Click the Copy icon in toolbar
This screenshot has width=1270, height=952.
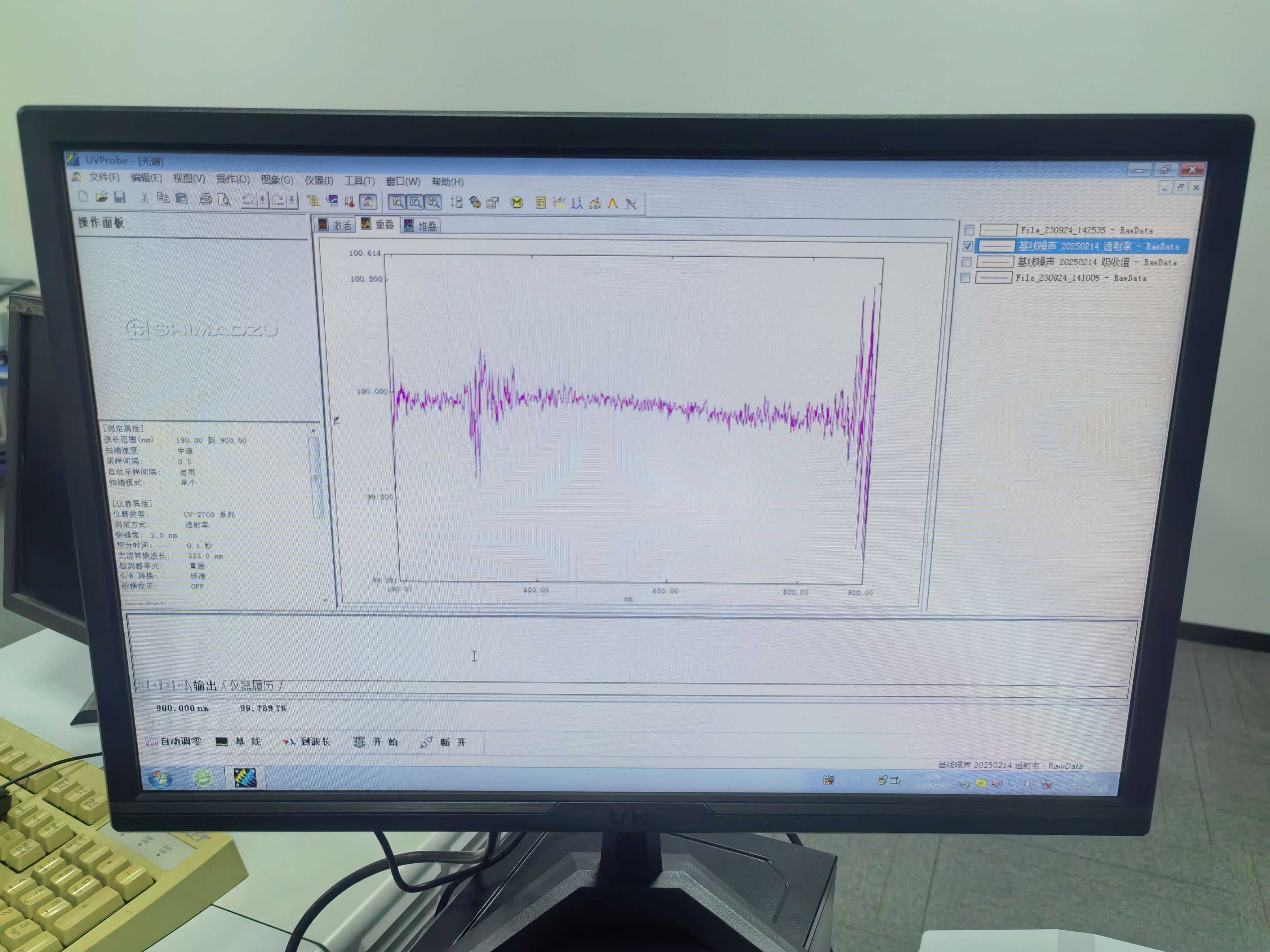tap(163, 198)
